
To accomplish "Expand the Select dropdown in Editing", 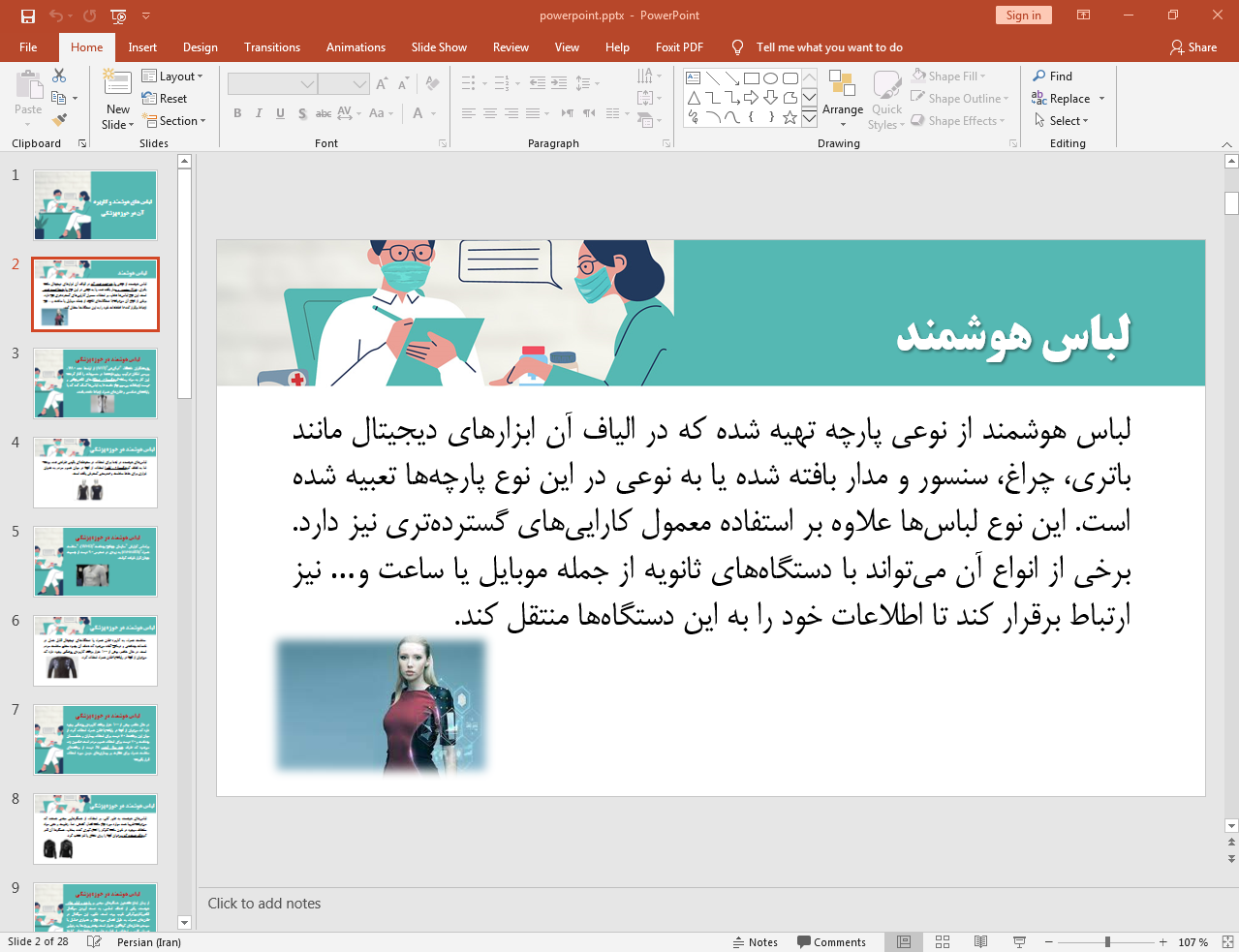I will tap(1062, 121).
